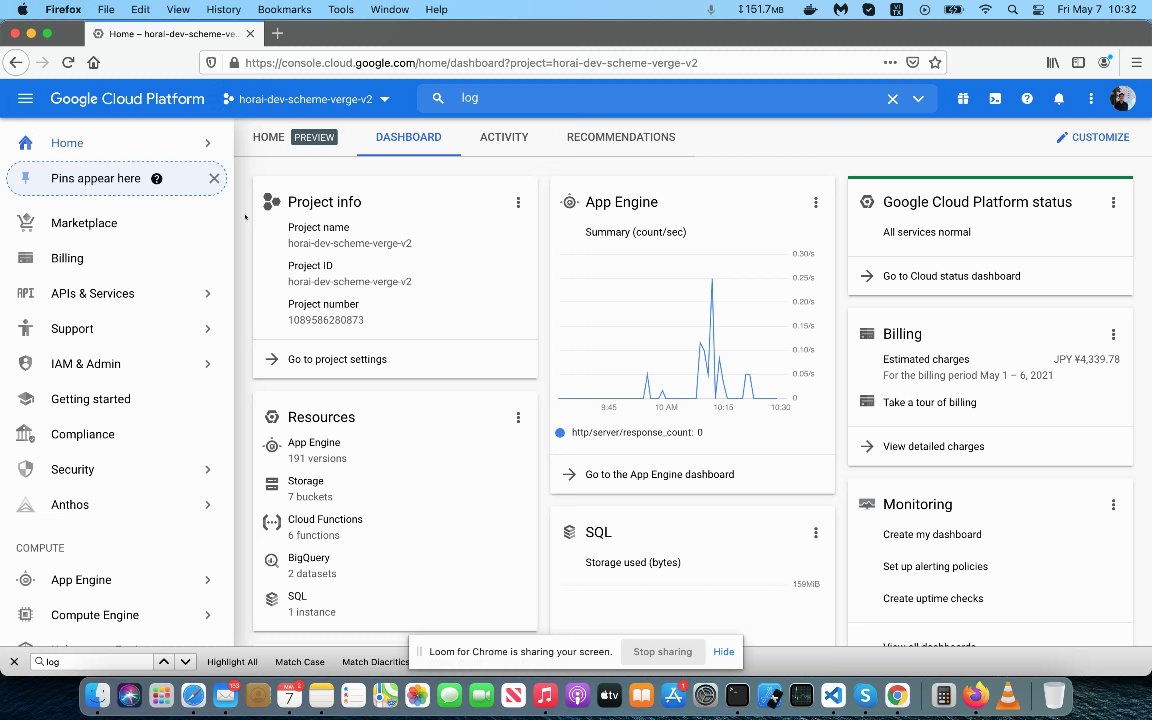Click the Pins help question icon
The width and height of the screenshot is (1152, 720).
pyautogui.click(x=156, y=179)
